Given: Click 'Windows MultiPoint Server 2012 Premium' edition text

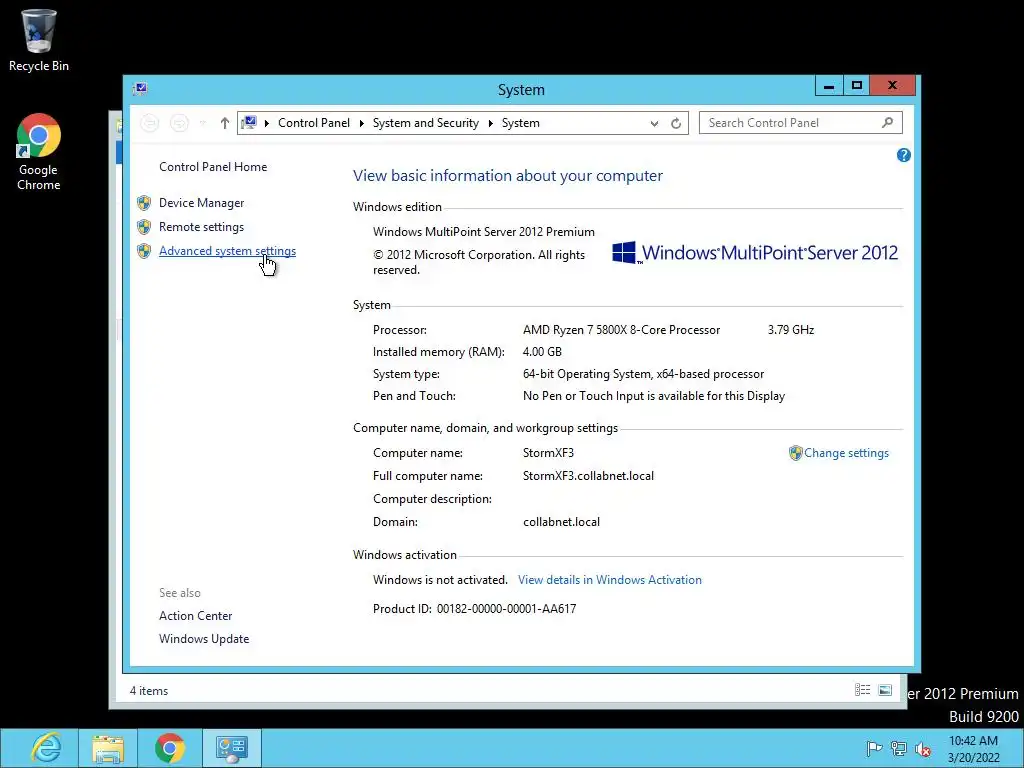Looking at the screenshot, I should [484, 232].
